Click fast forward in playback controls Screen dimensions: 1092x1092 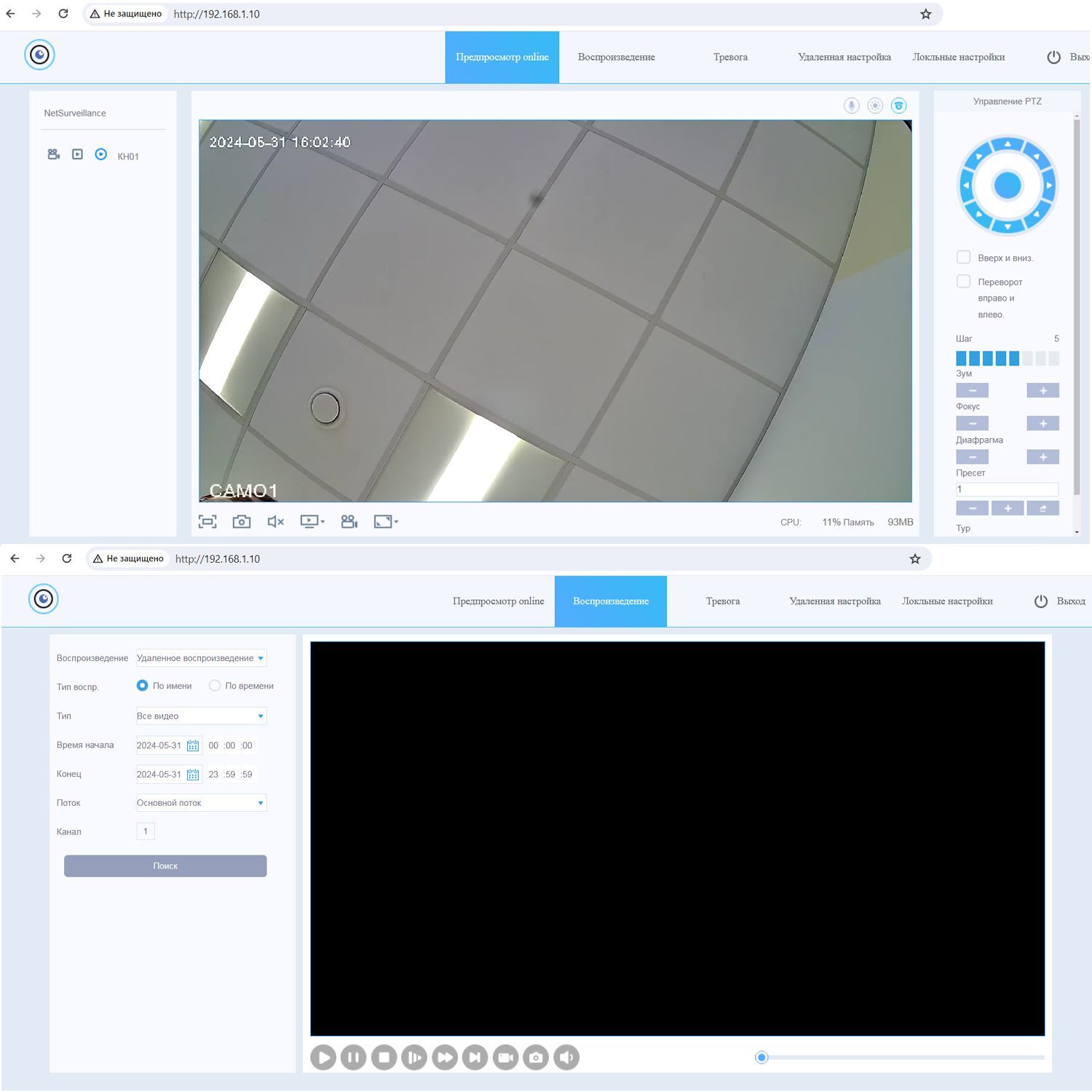coord(444,1057)
